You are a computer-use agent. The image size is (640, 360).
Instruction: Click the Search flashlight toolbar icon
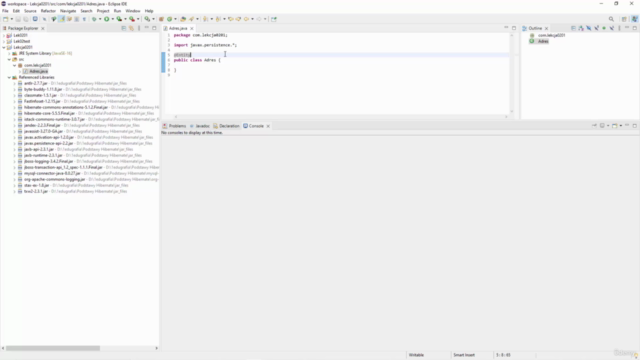(191, 19)
